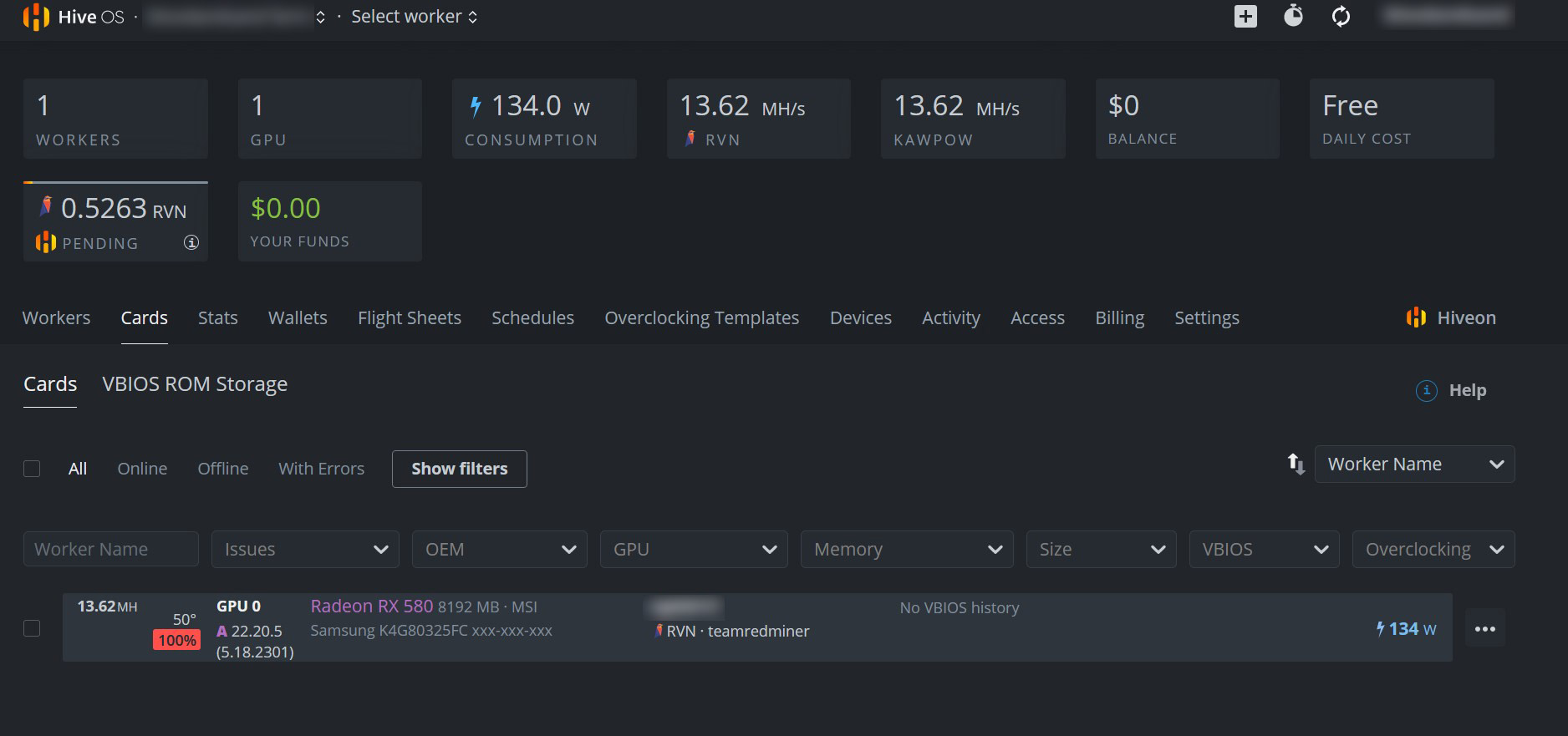This screenshot has height=736, width=1568.
Task: Click the RVN coin icon in hashrate tile
Action: click(x=690, y=139)
